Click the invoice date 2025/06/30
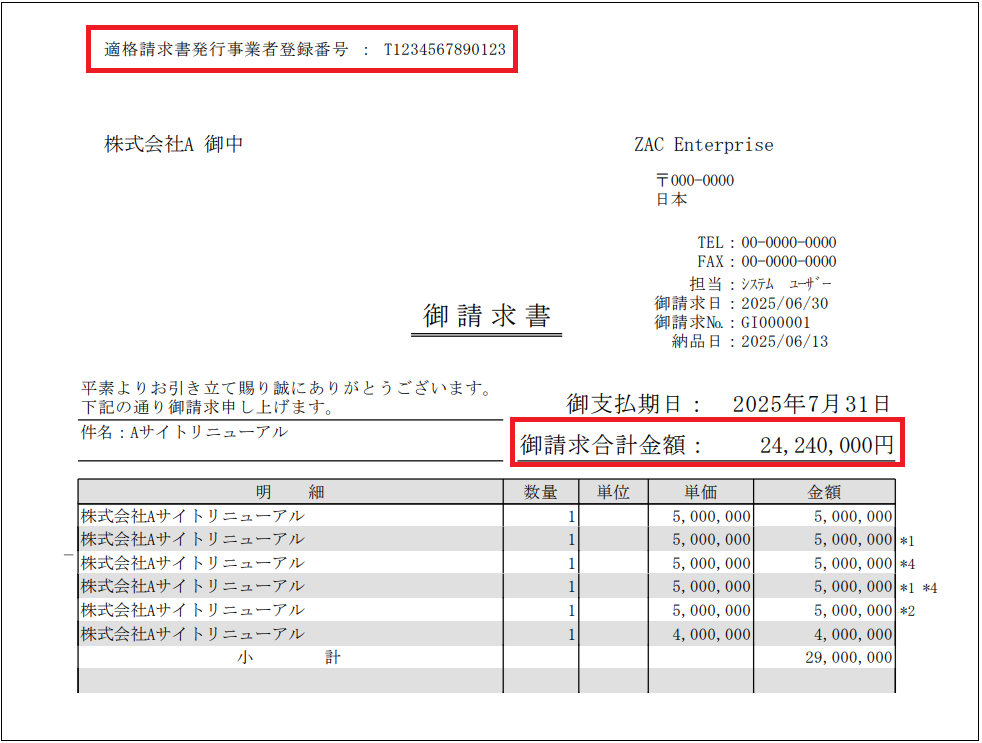The height and width of the screenshot is (743, 982). 784,303
